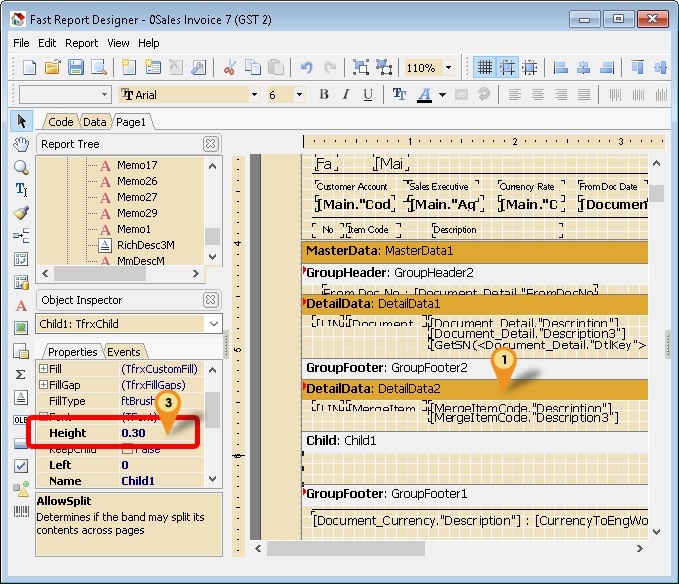
Task: Open the Report menu
Action: click(81, 43)
